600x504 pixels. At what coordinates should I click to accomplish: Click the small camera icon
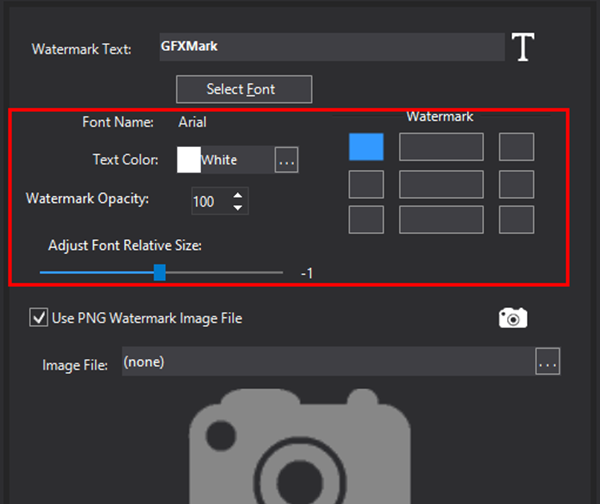[x=513, y=318]
